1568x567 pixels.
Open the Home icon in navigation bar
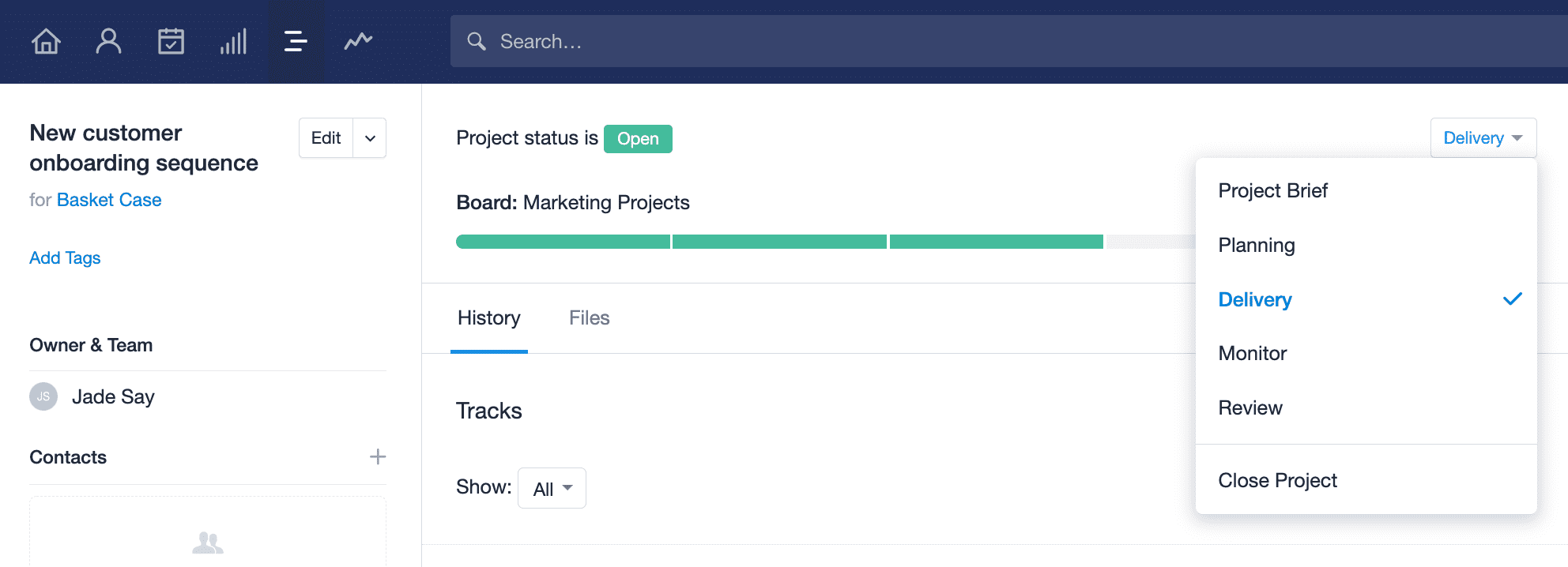tap(46, 41)
